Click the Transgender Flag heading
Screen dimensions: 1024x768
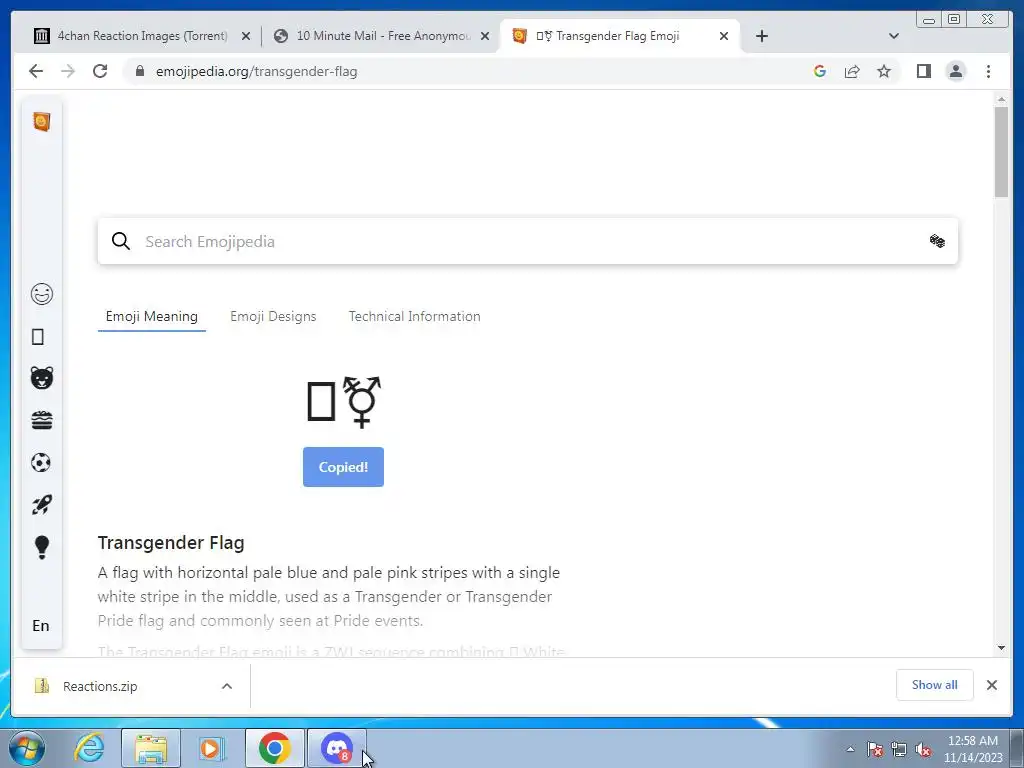tap(171, 543)
